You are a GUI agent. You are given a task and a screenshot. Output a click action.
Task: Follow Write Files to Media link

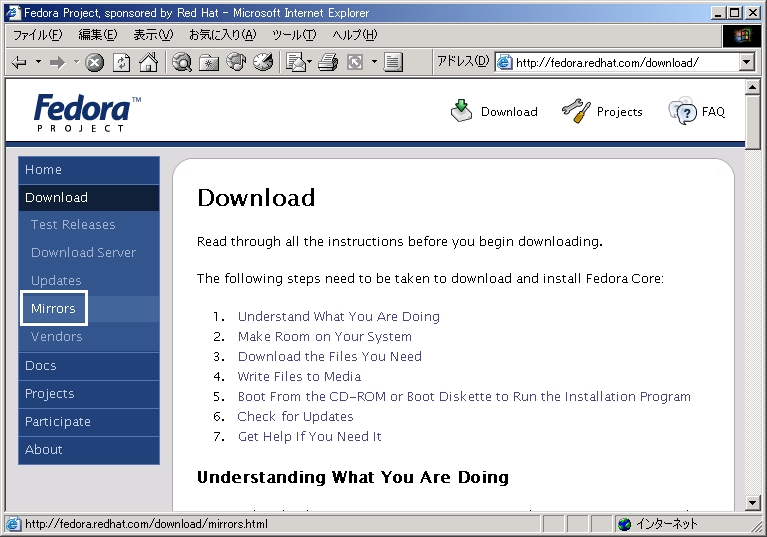click(x=299, y=377)
